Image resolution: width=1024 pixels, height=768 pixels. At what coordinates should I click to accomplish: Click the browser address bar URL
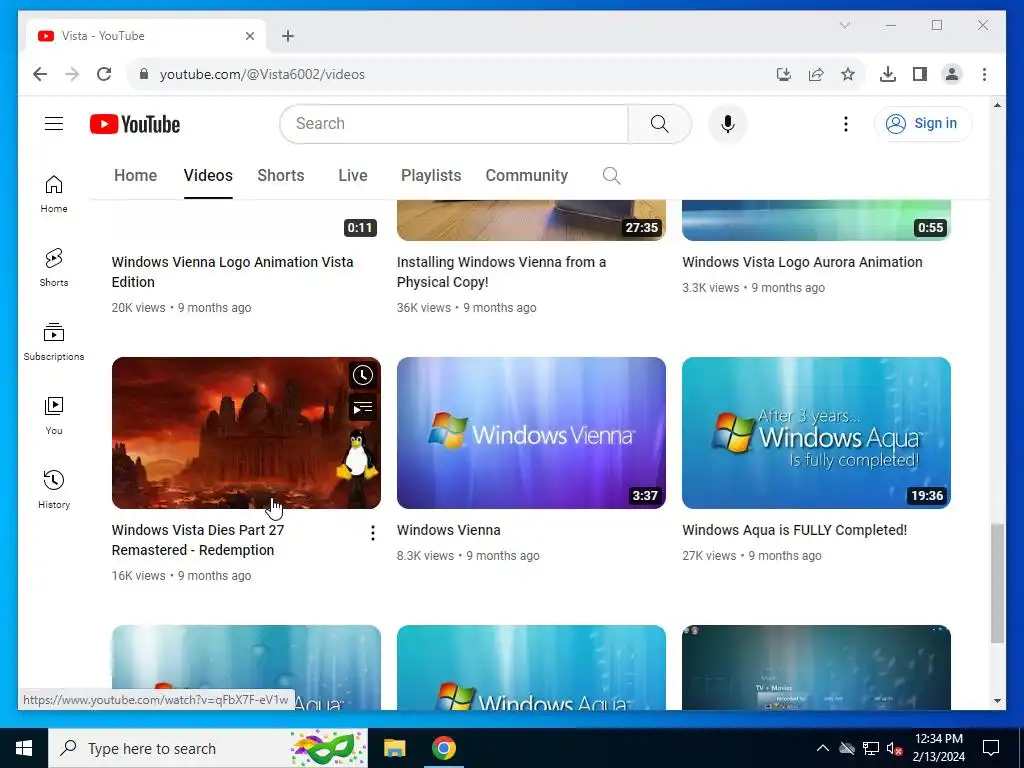click(263, 74)
